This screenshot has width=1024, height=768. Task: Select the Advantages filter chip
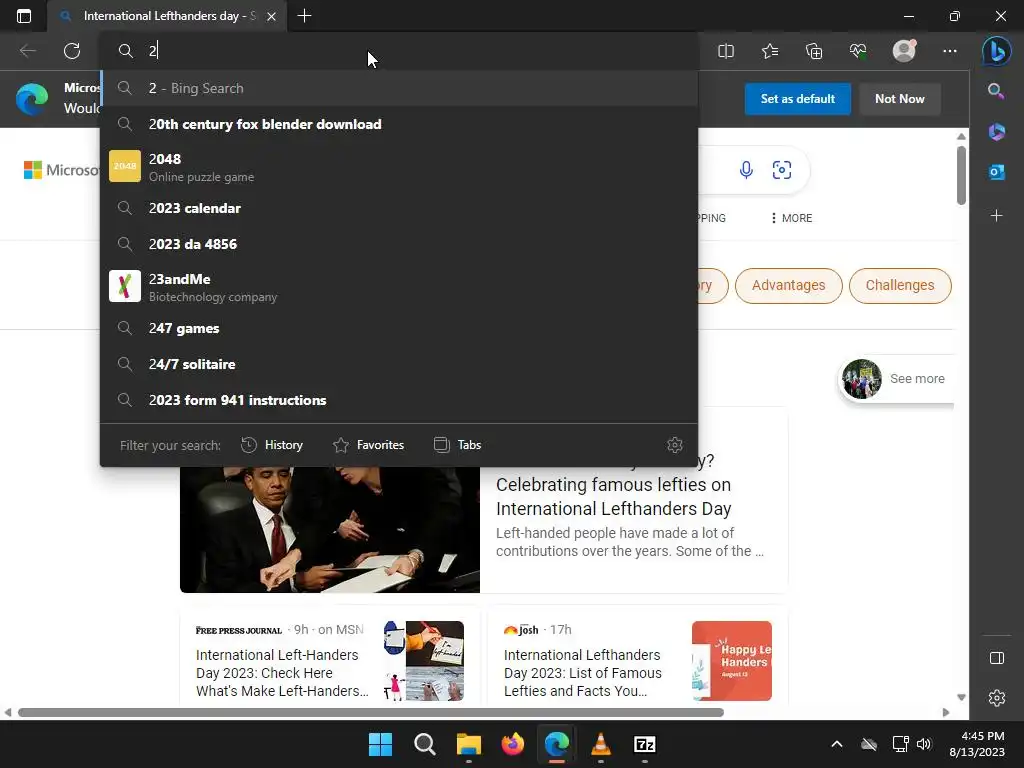coord(788,285)
